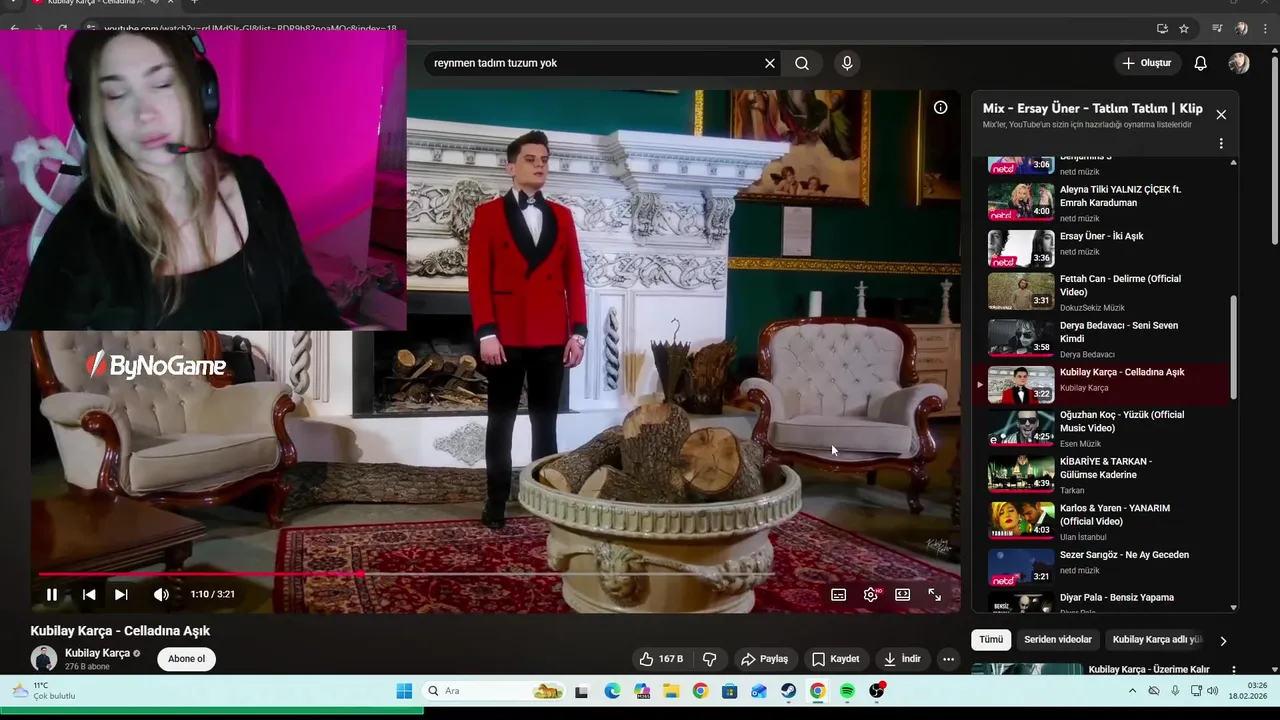The image size is (1280, 720).
Task: Open Oğuzhan Koç - Yüzük thumbnail
Action: [x=1021, y=428]
